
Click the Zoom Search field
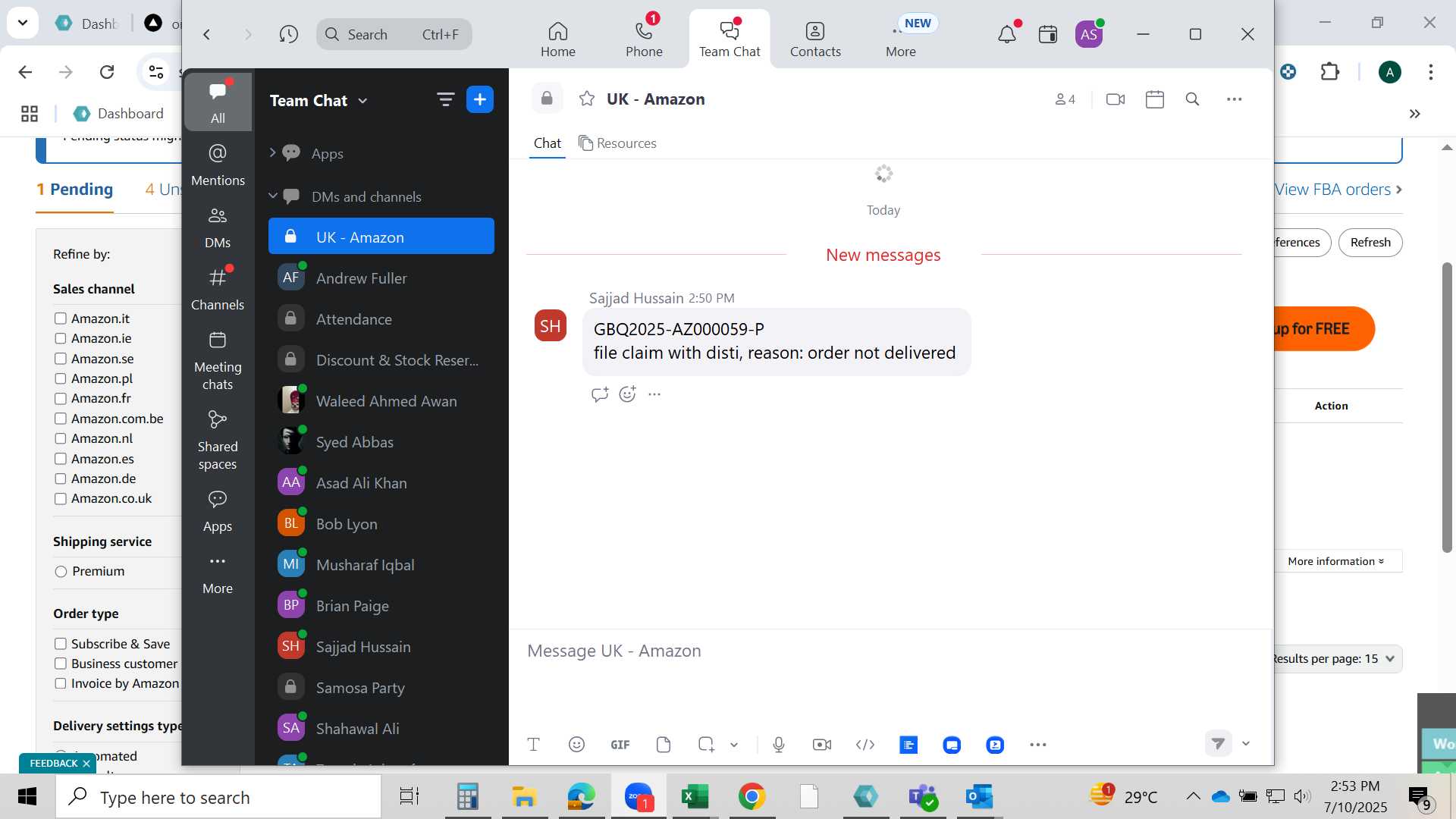pos(394,34)
